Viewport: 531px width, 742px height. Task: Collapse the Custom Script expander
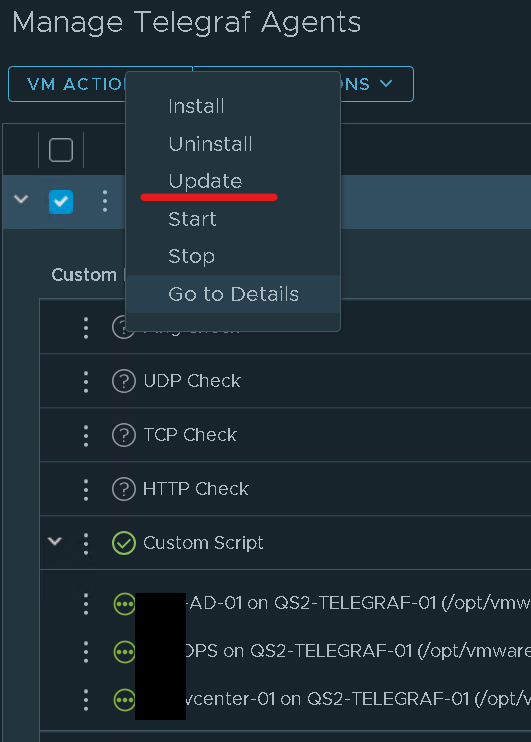(55, 540)
